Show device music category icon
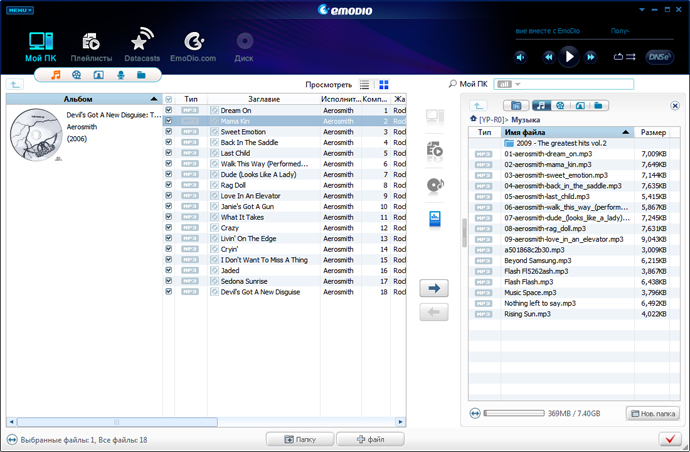The height and width of the screenshot is (452, 690). click(541, 106)
